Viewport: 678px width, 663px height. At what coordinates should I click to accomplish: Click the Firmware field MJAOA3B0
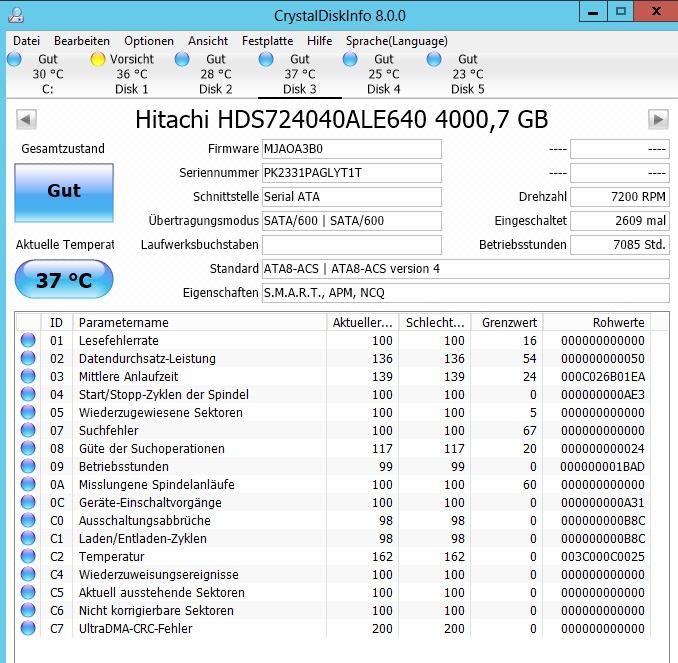coord(352,149)
